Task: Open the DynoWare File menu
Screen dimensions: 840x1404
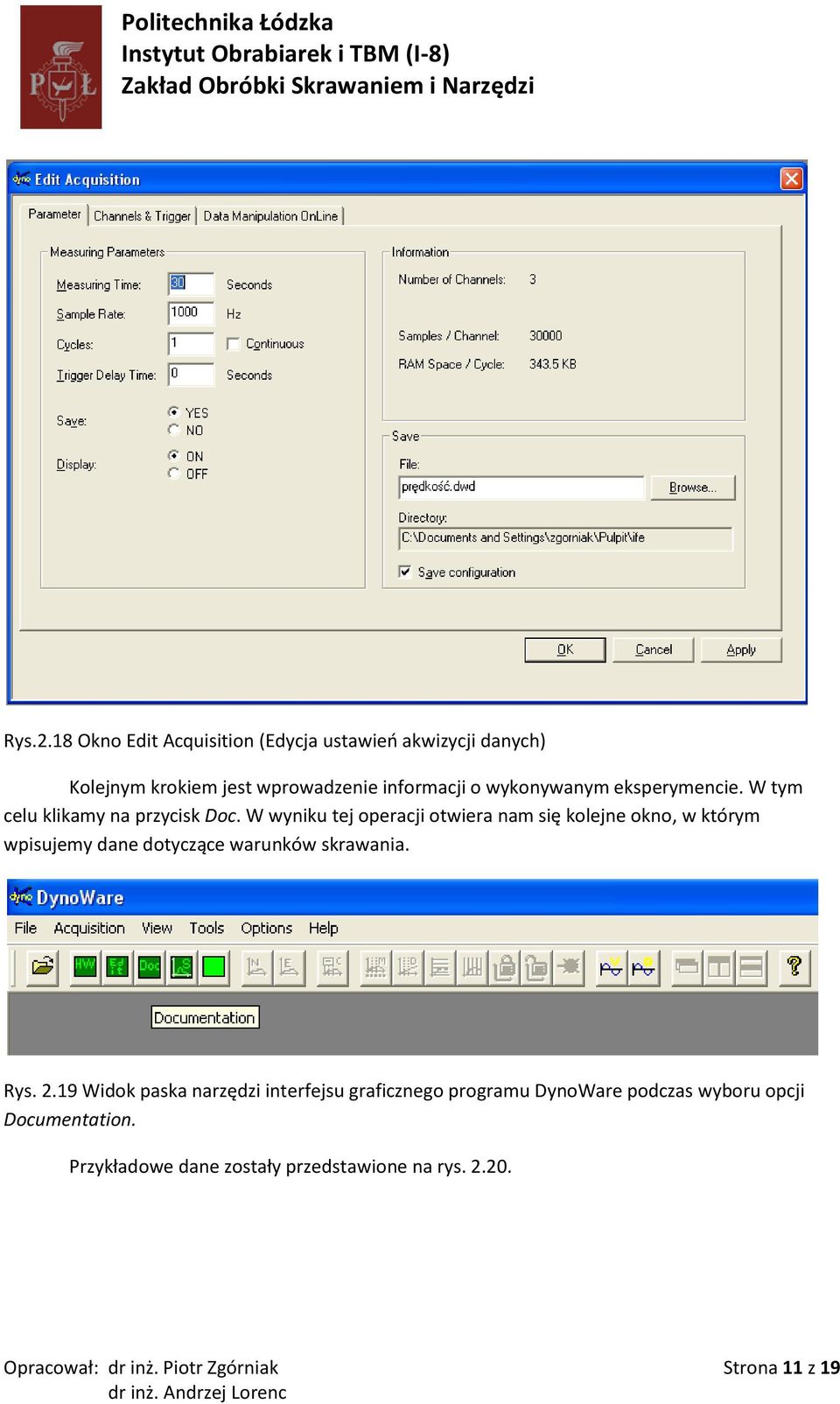Action: 26,928
